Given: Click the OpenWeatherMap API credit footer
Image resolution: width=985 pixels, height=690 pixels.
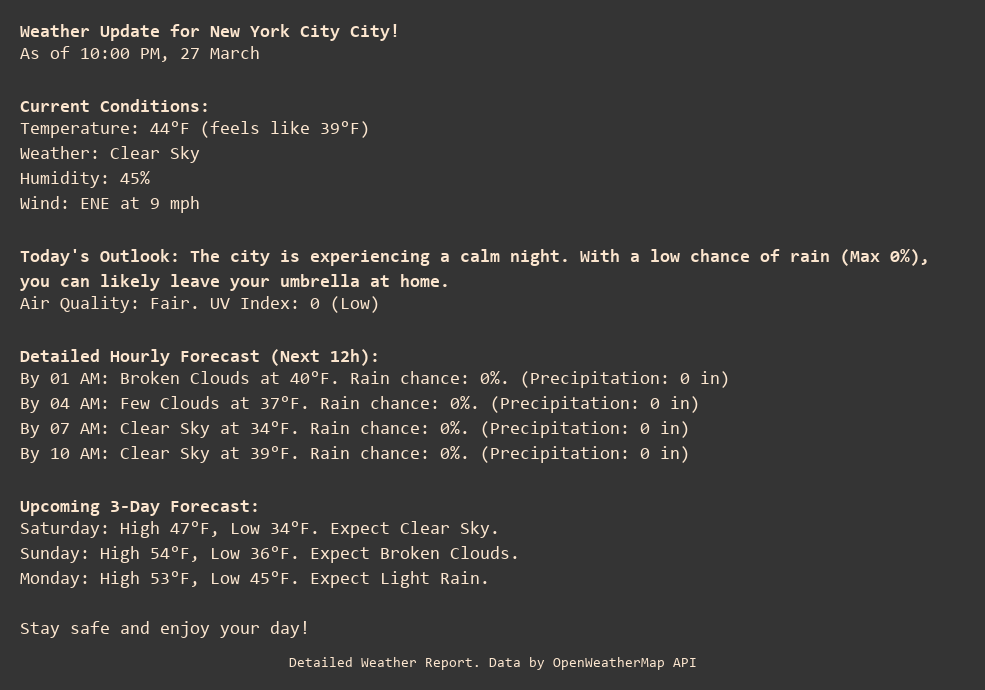Looking at the screenshot, I should (492, 662).
